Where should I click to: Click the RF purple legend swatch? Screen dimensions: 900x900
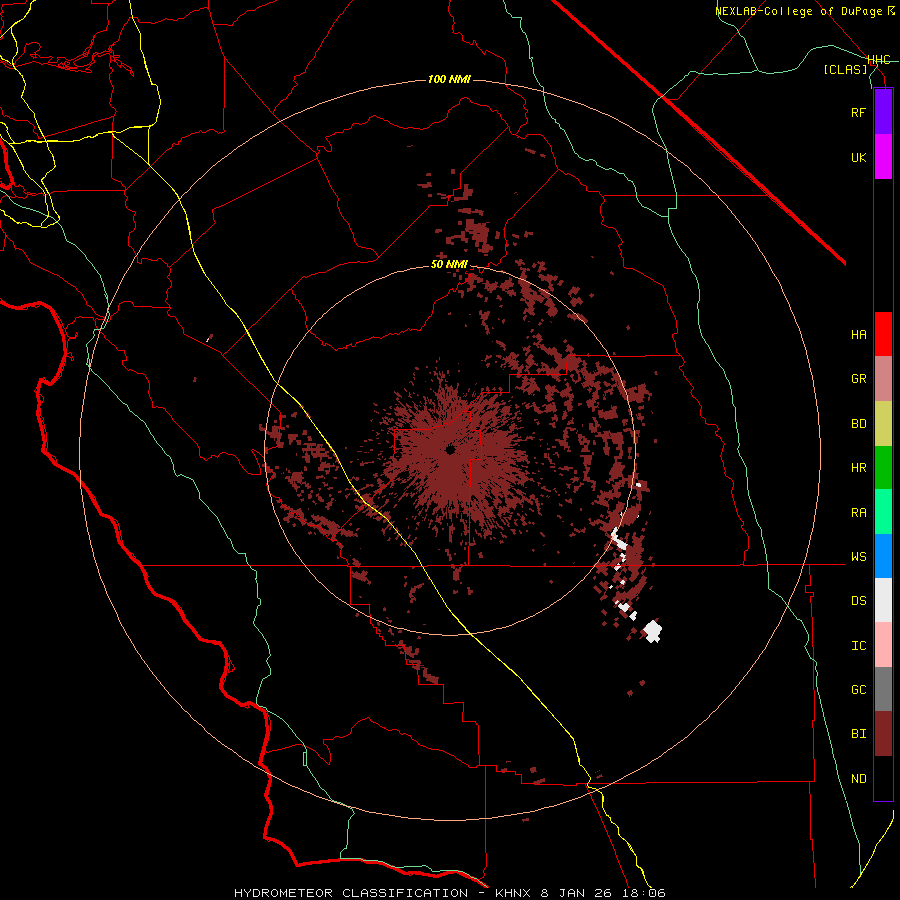[883, 112]
